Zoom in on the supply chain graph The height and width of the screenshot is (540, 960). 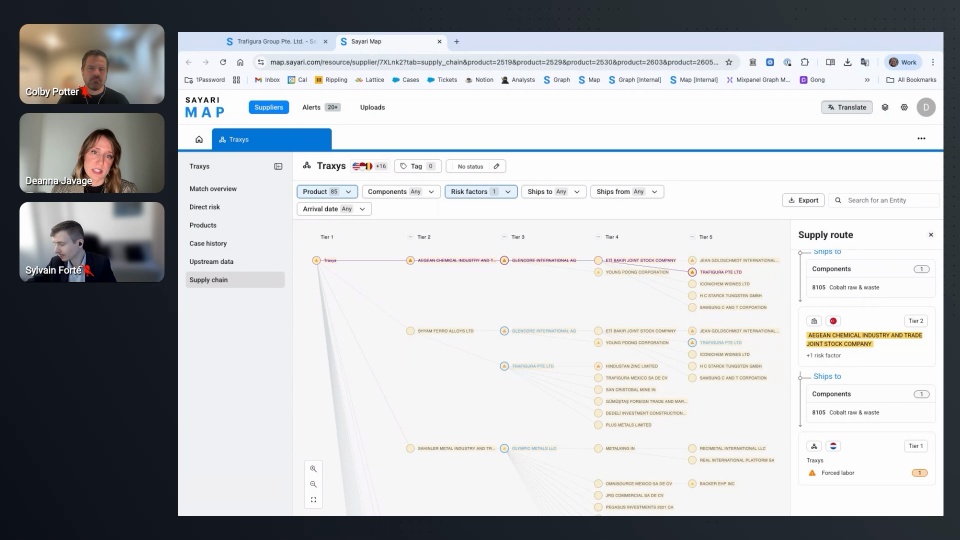pyautogui.click(x=313, y=469)
